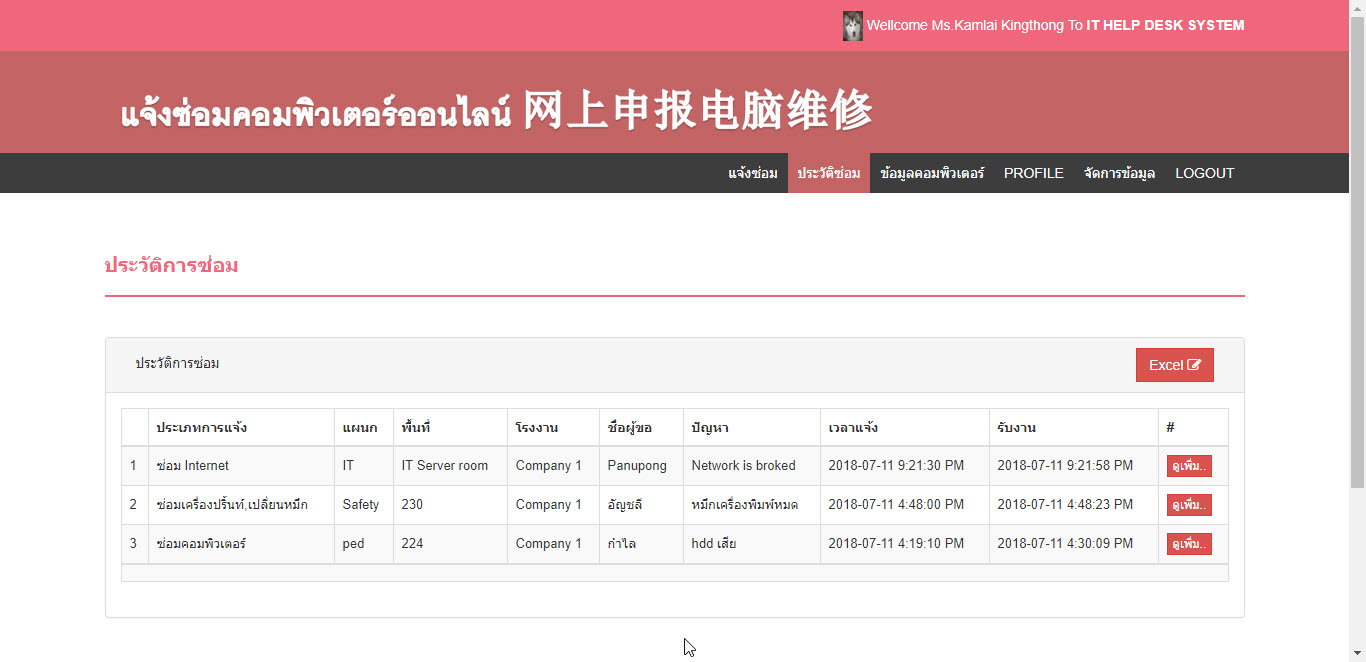Click the 'ped' department cell

click(x=364, y=544)
